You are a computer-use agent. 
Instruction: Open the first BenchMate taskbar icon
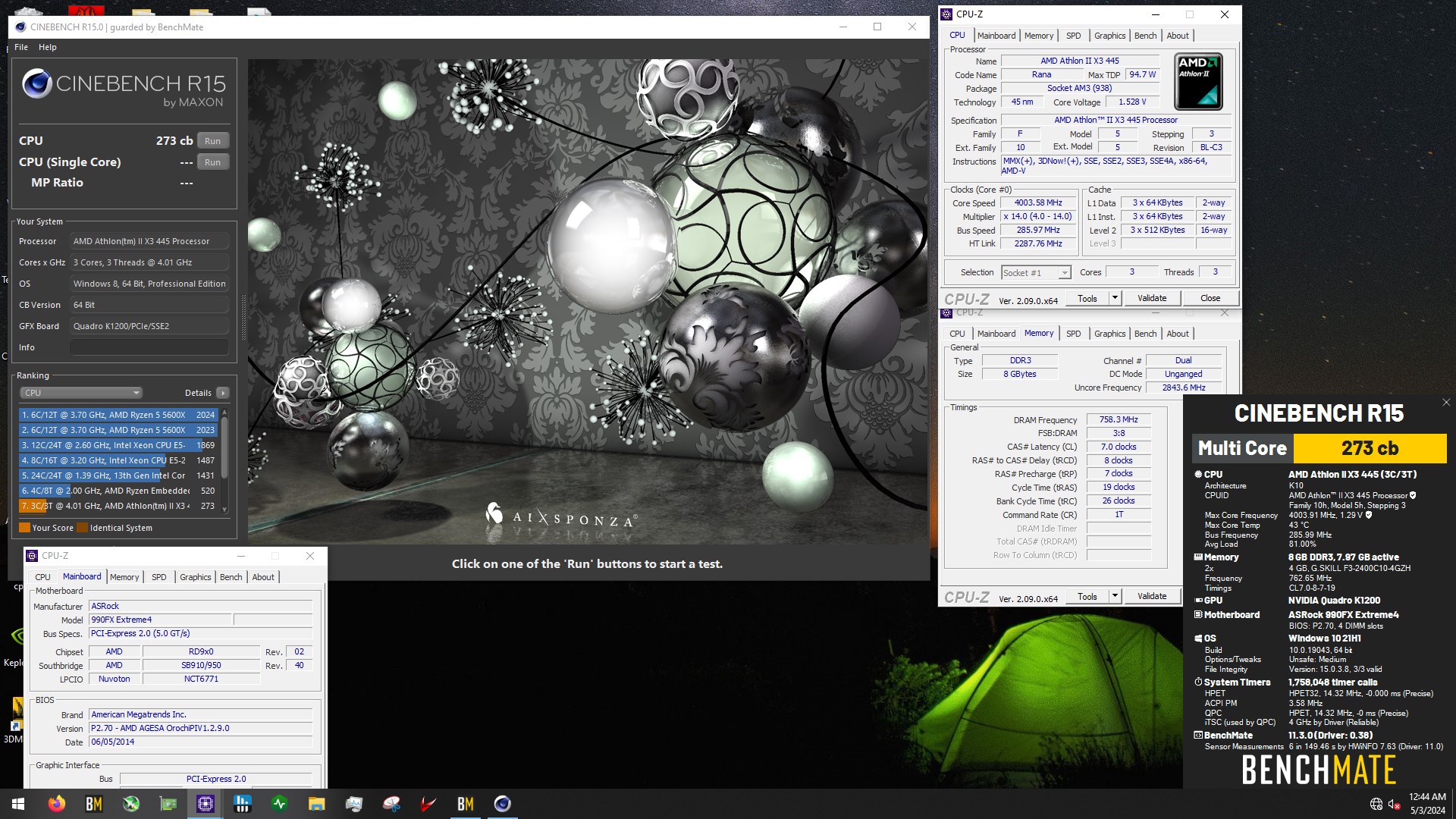pos(94,804)
